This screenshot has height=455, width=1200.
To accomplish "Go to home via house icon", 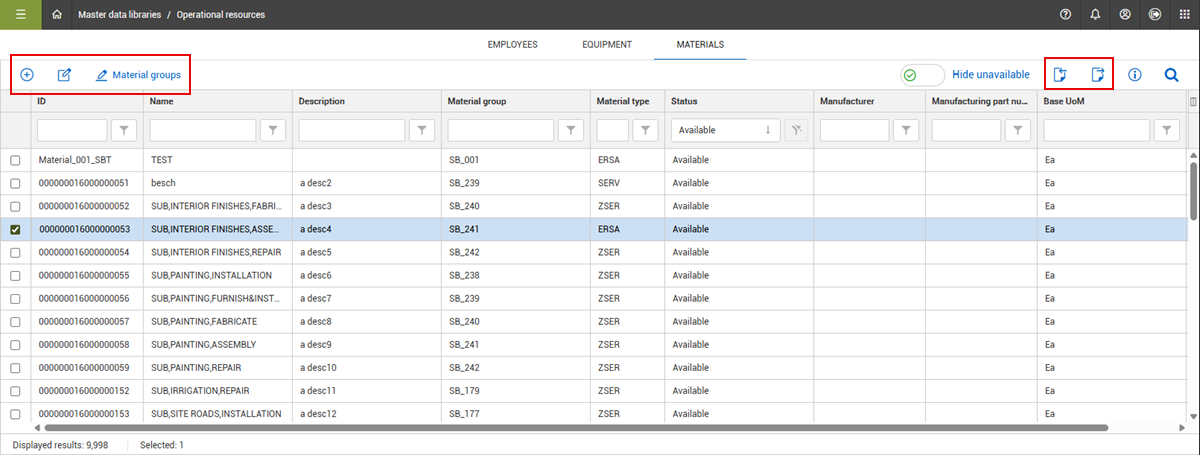I will (57, 15).
